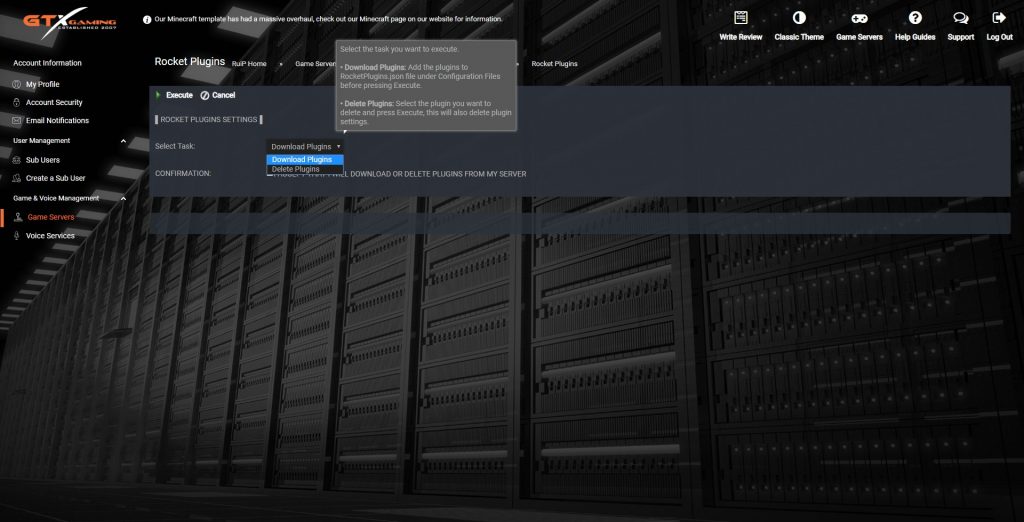The width and height of the screenshot is (1024, 522).
Task: Click the Account Information heading
Action: click(x=47, y=63)
